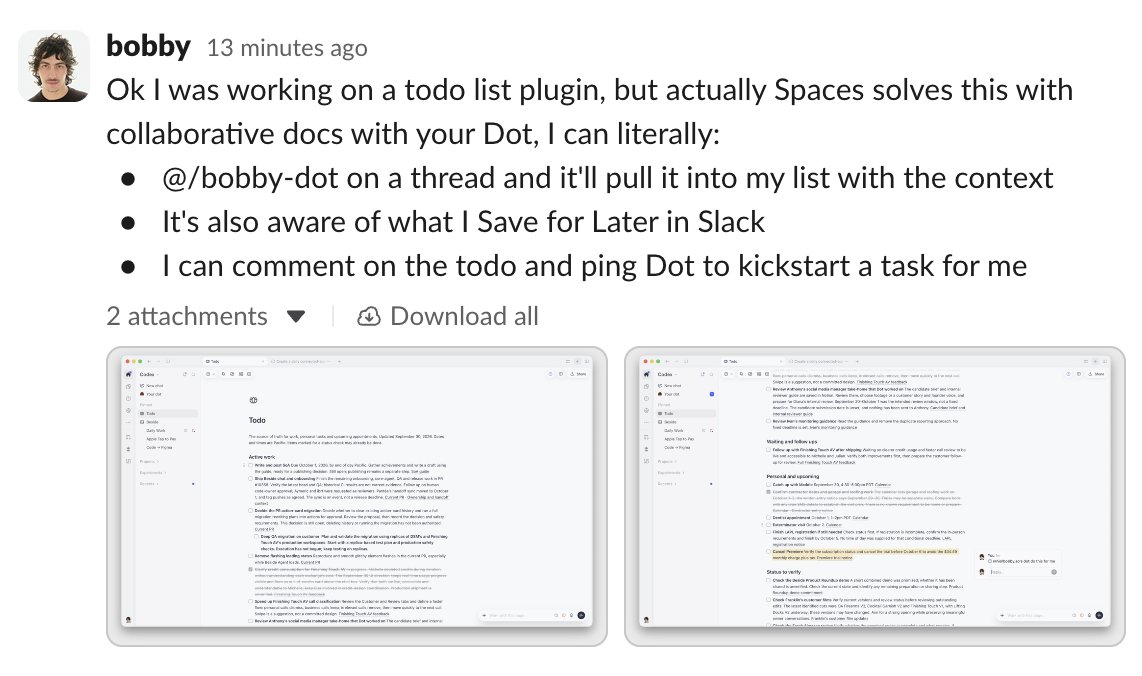
Task: Click the sender name bobby
Action: (x=149, y=47)
